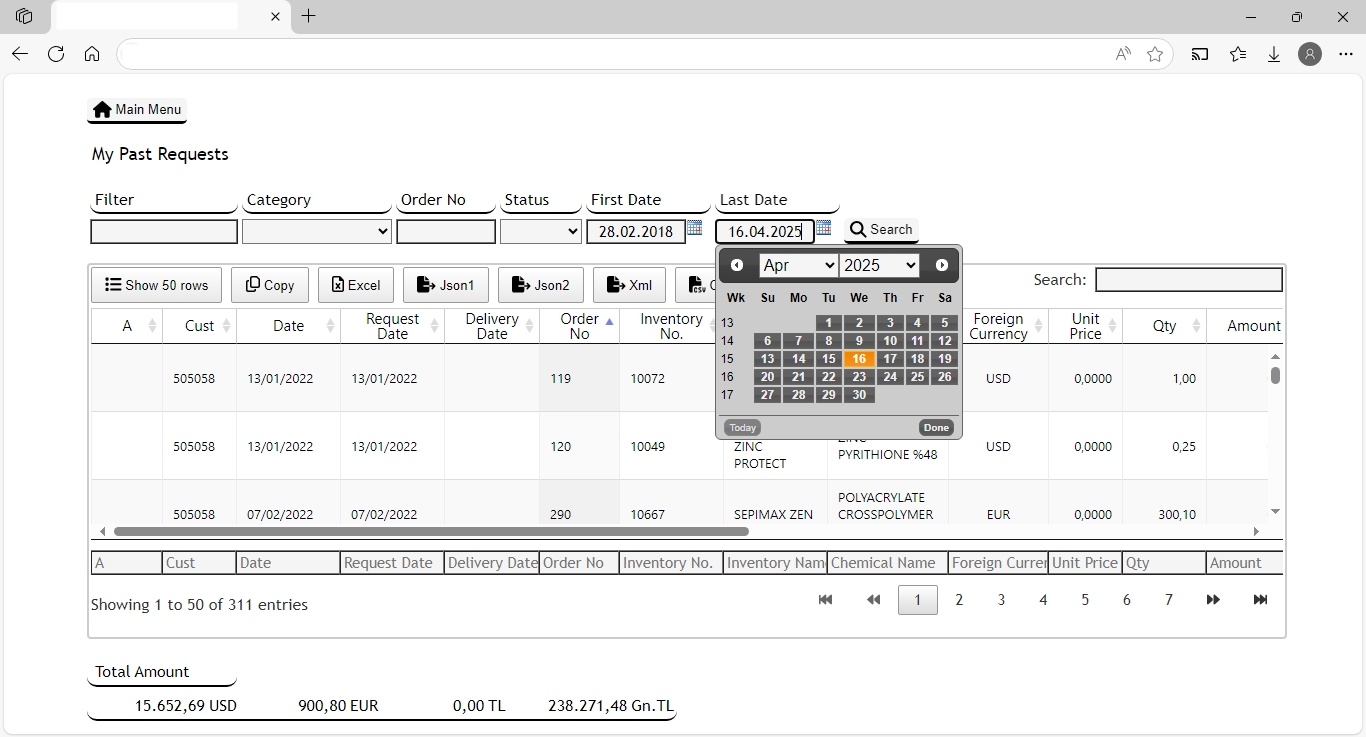The width and height of the screenshot is (1366, 737).
Task: Jump to last page of table
Action: [x=1260, y=600]
